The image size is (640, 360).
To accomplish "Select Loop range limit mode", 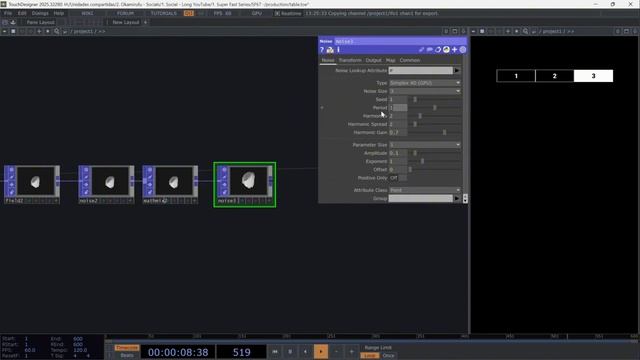I will [370, 356].
